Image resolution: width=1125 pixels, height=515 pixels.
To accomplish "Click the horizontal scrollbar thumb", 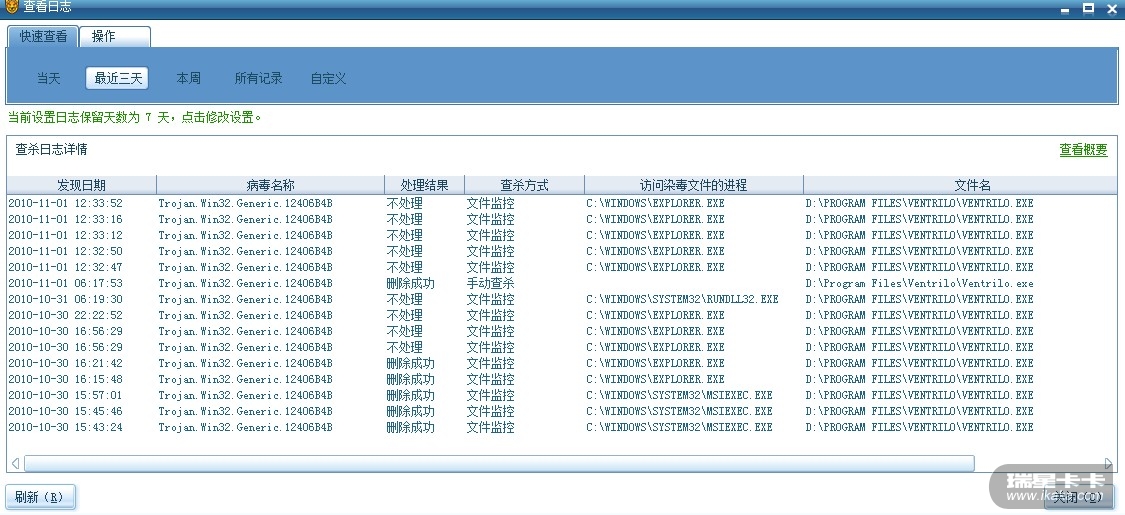I will pos(499,463).
